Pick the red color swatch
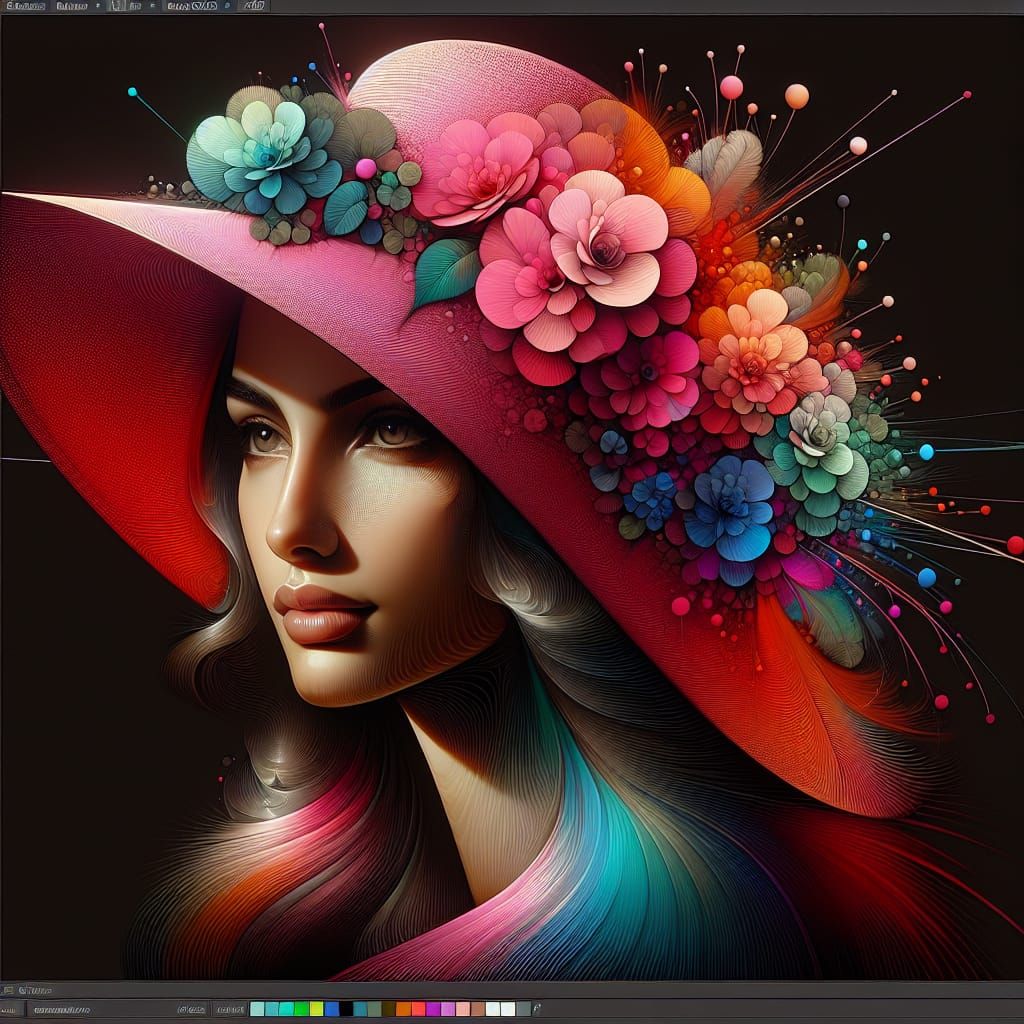Screen dimensions: 1024x1024 418,1009
